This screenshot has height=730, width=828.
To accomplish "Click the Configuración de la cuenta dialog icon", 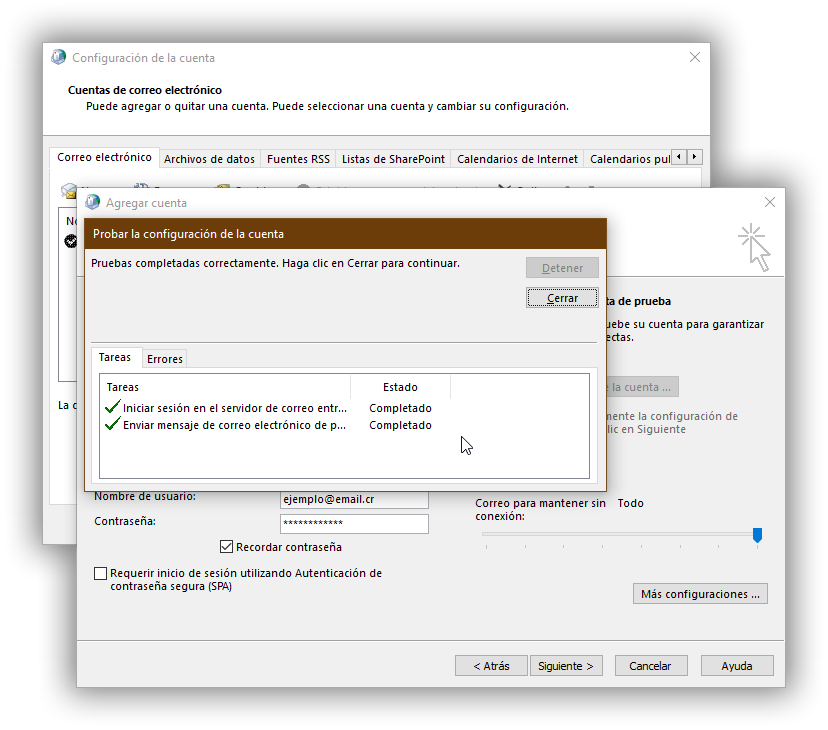I will tap(58, 57).
